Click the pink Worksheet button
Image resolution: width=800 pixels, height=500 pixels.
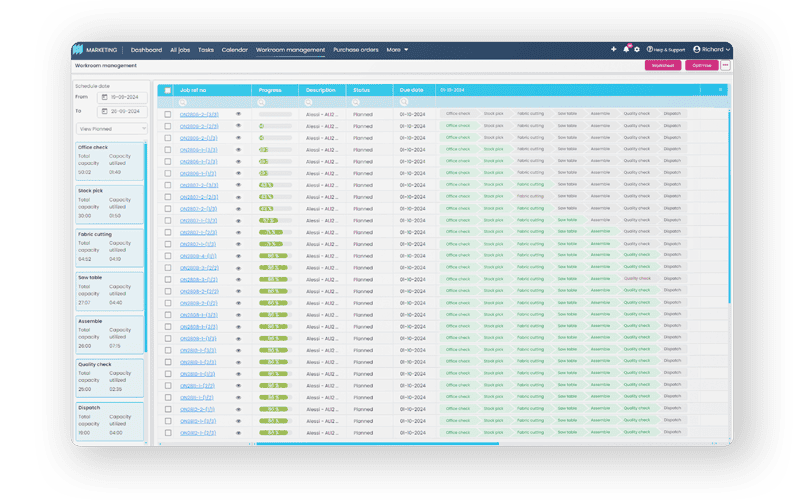click(x=663, y=66)
